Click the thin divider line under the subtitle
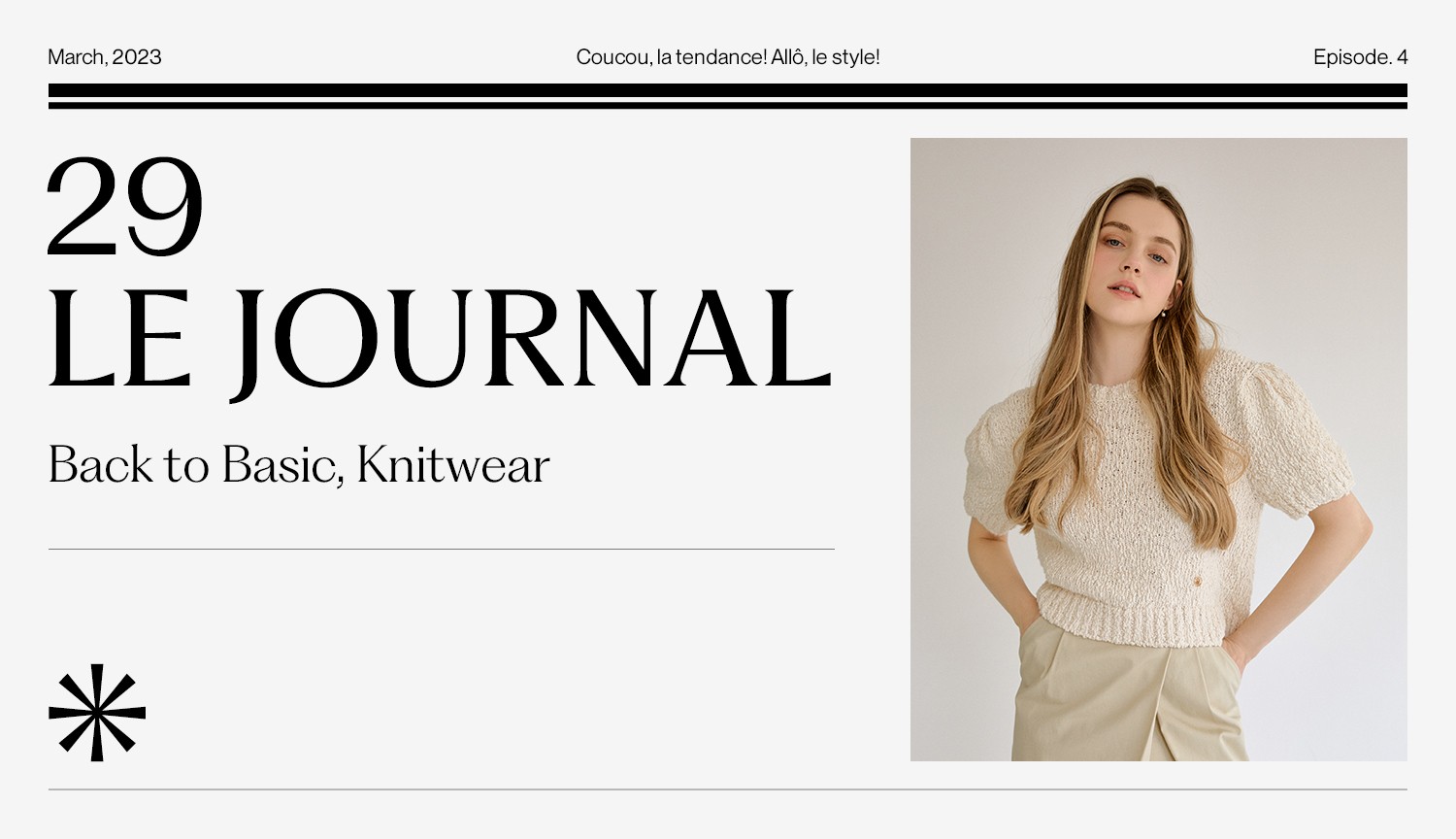The height and width of the screenshot is (839, 1456). (442, 549)
